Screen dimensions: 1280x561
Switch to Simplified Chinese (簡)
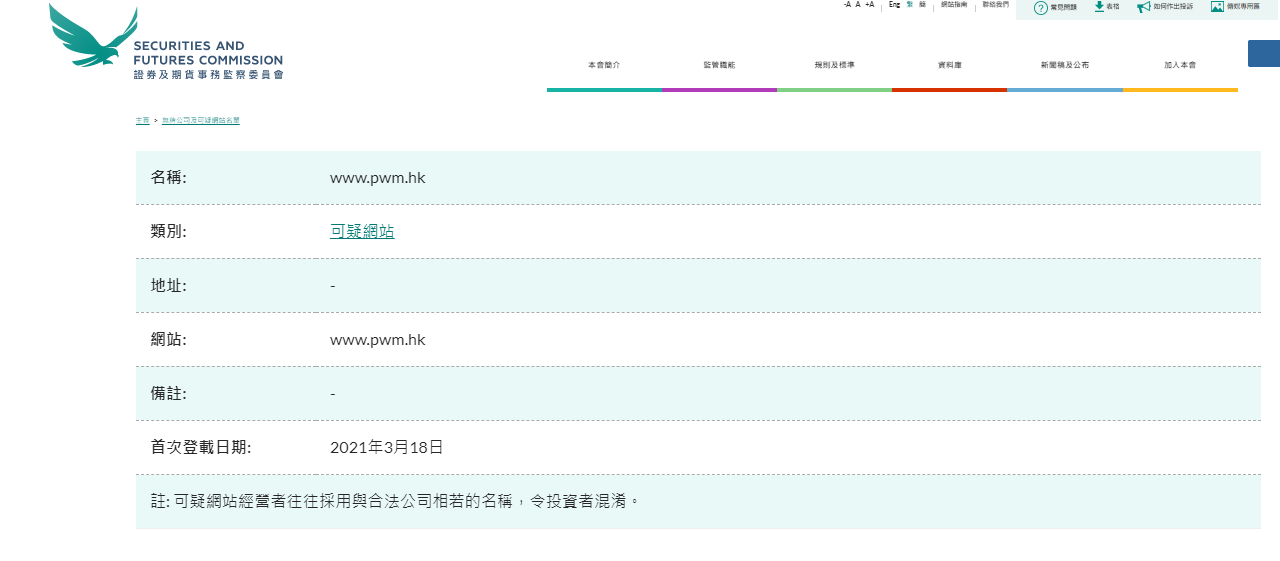click(922, 5)
